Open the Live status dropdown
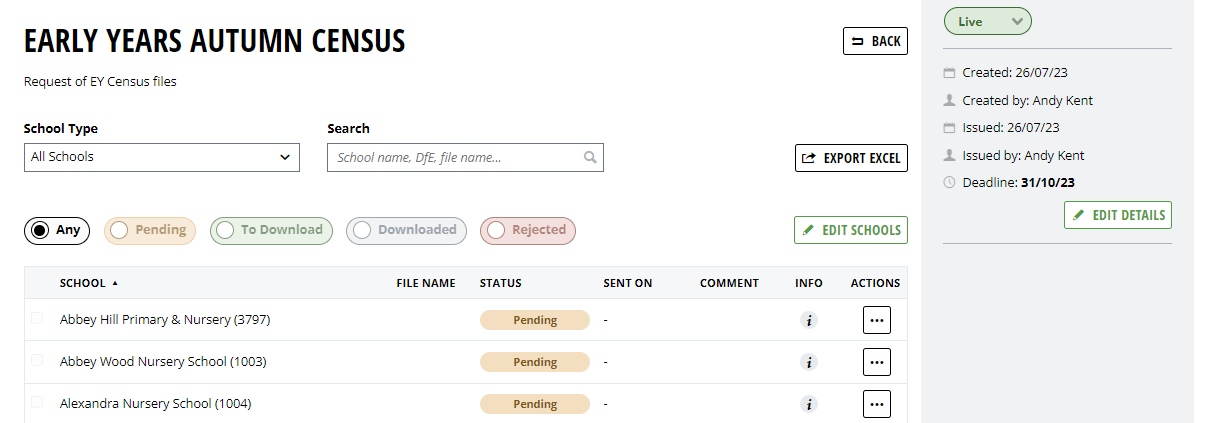The width and height of the screenshot is (1212, 423). [988, 21]
